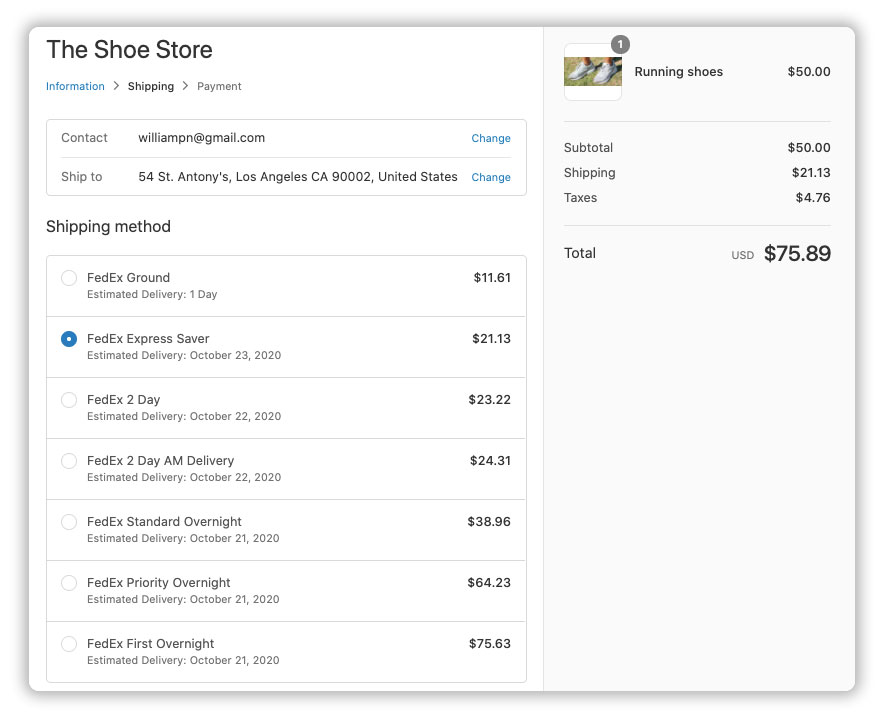Click the Shipping breadcrumb step
881x716 pixels.
tap(151, 86)
